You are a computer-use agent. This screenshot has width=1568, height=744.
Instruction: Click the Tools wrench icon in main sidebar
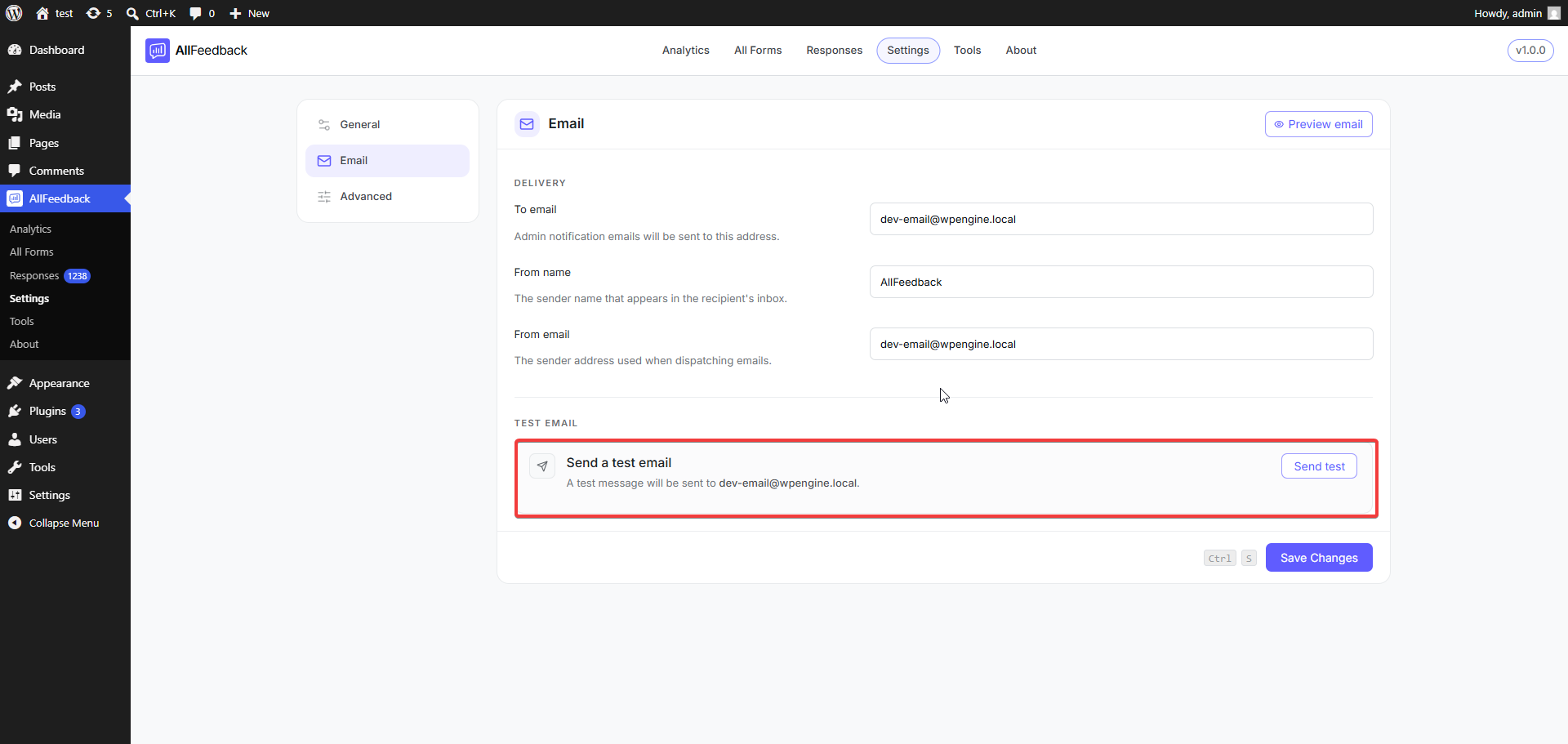point(15,467)
